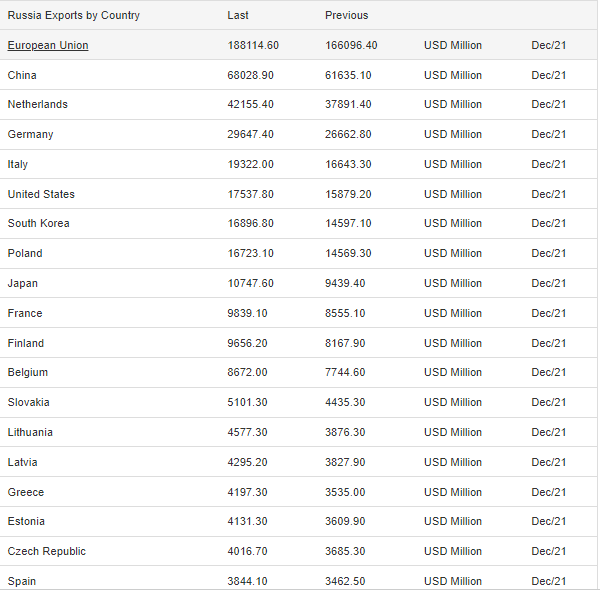Select the South Korea country cell
The image size is (600, 591).
click(39, 224)
